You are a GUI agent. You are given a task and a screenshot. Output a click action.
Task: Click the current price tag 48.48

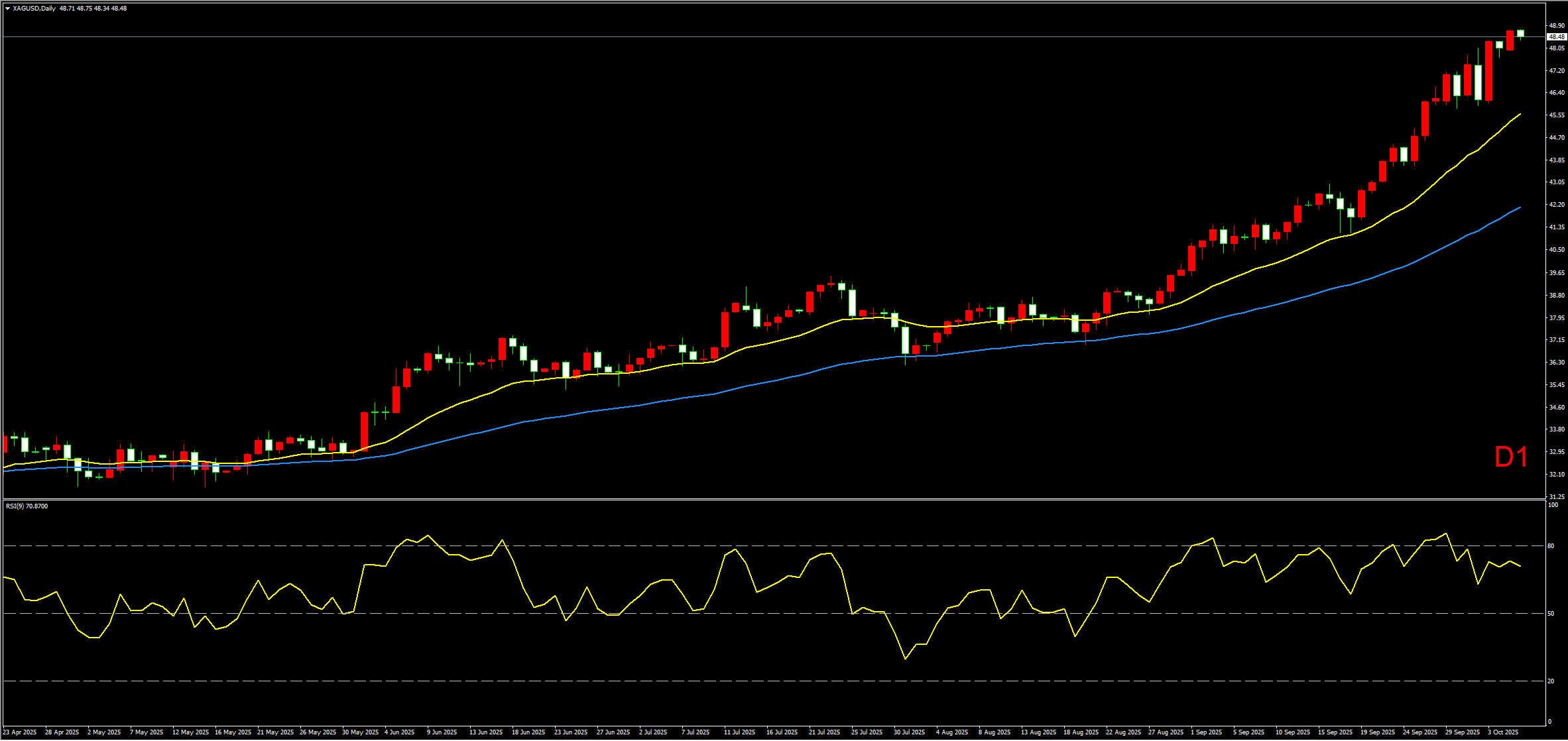(1556, 37)
